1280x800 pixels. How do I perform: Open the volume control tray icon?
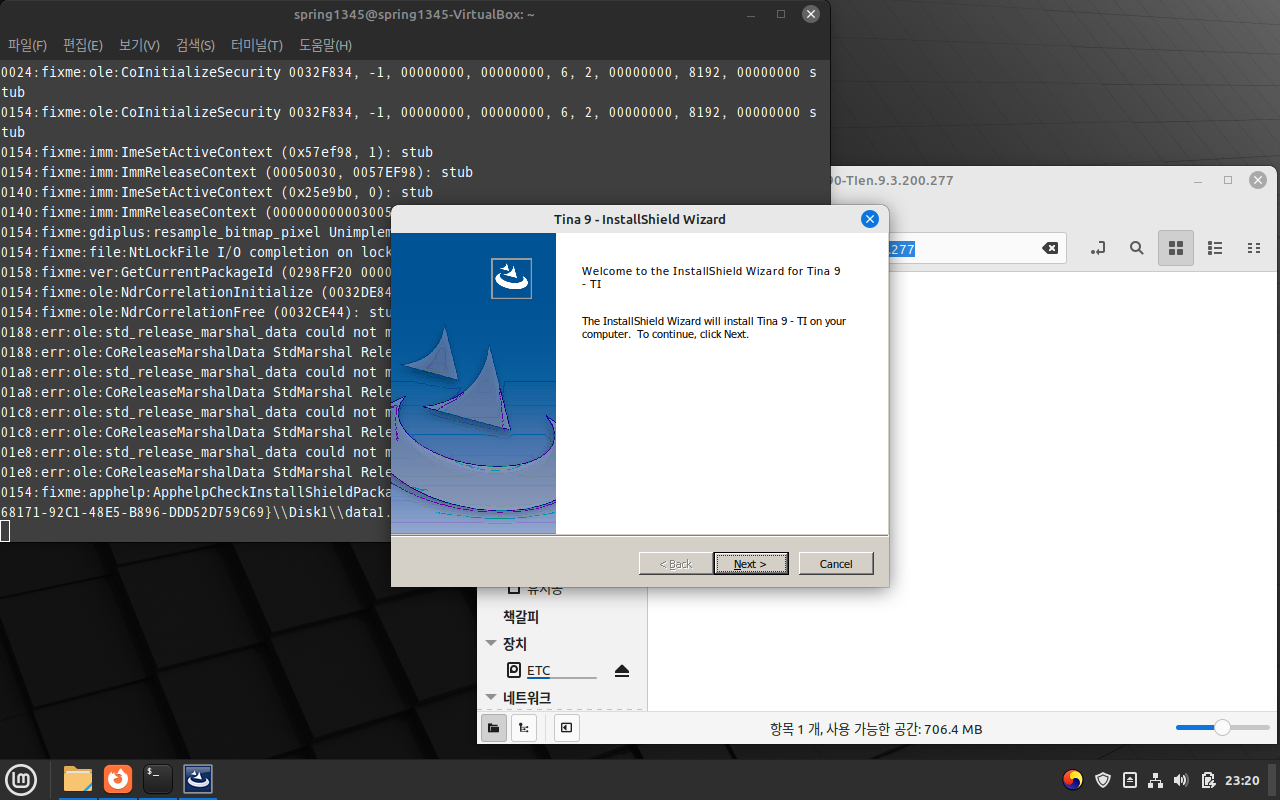pyautogui.click(x=1181, y=780)
